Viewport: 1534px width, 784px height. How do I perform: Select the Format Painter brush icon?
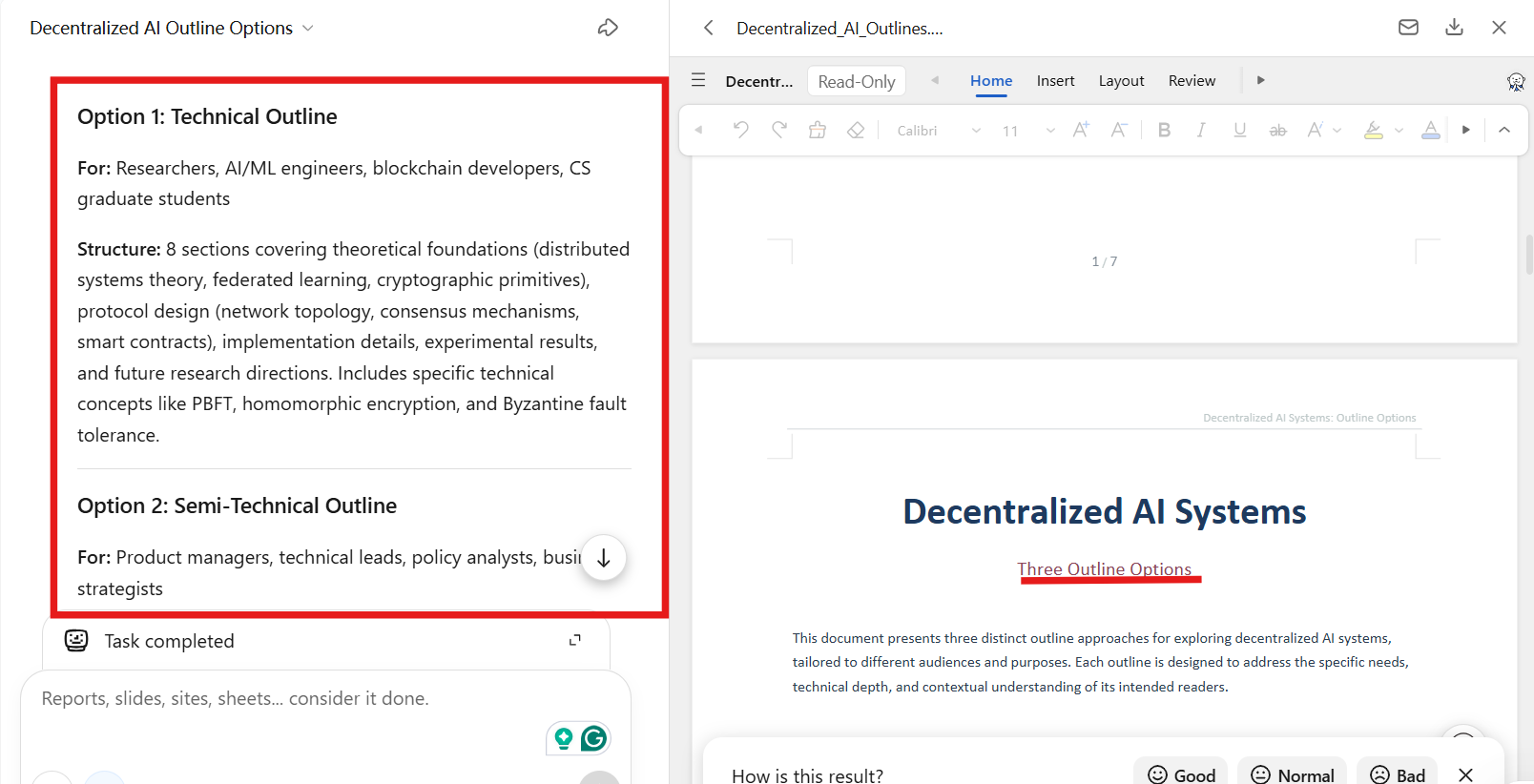[x=818, y=130]
